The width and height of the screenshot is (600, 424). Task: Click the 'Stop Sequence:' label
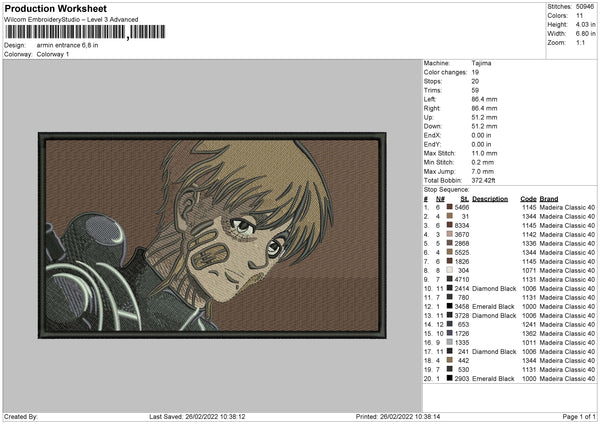tap(446, 190)
